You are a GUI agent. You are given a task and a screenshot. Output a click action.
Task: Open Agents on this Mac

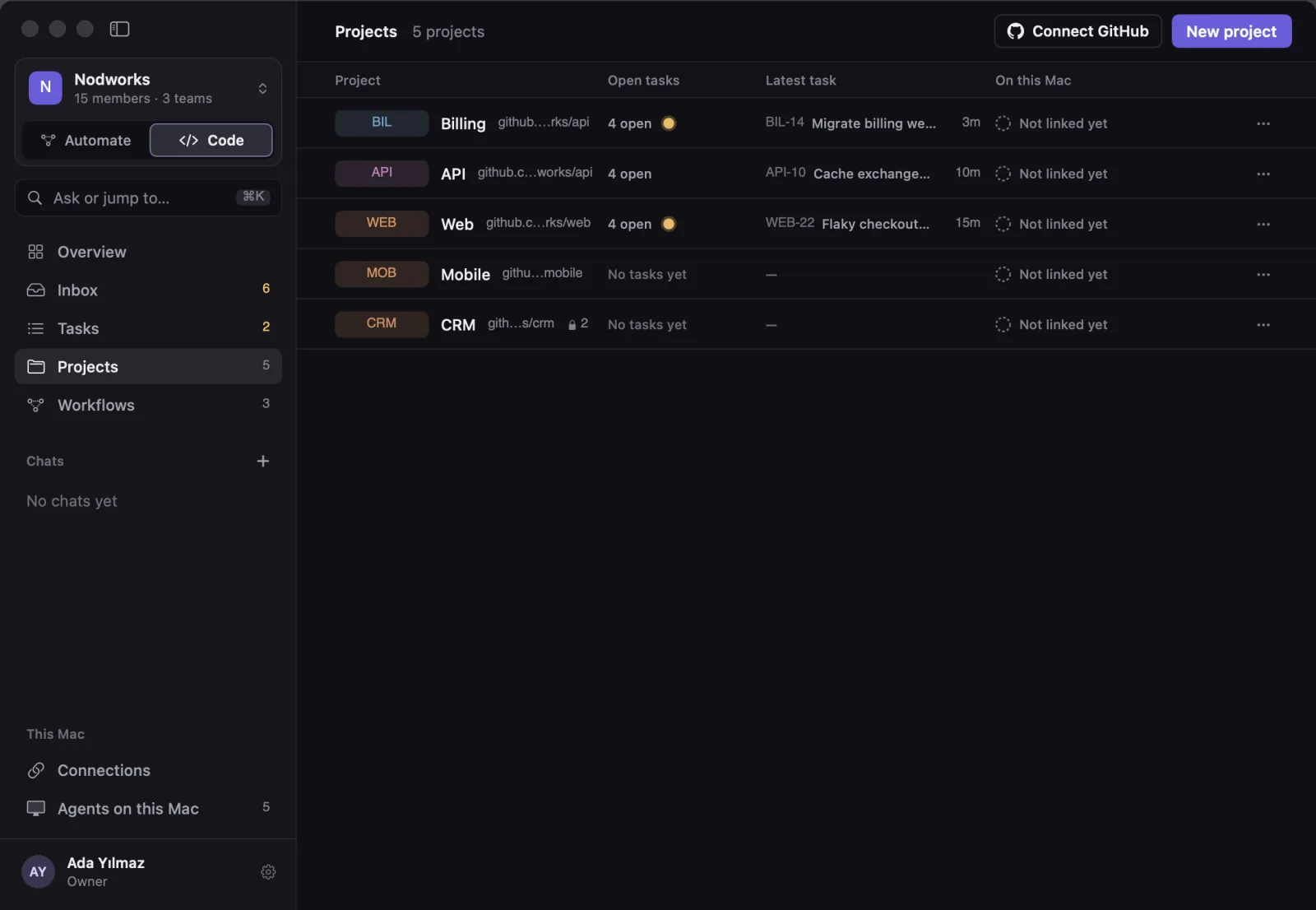tap(148, 808)
